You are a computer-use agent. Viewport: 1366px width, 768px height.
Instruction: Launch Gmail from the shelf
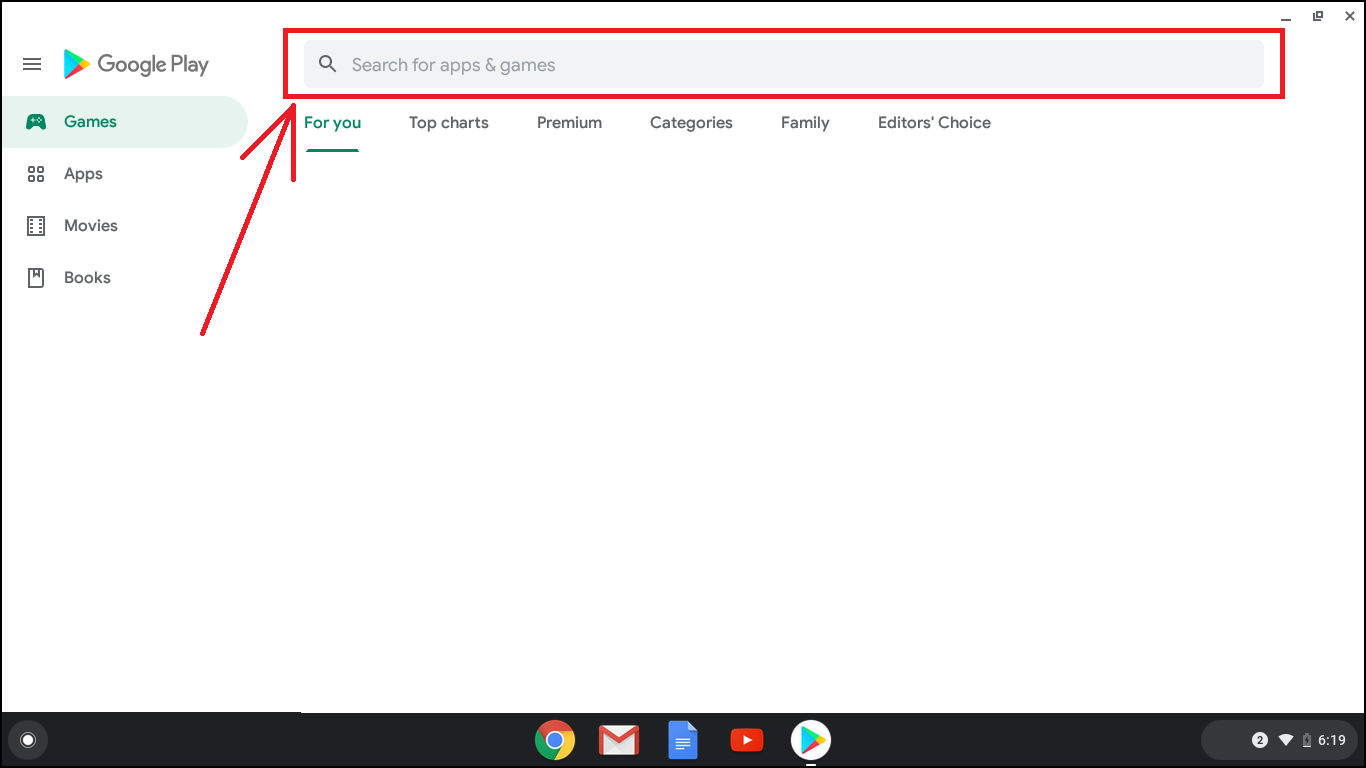pyautogui.click(x=619, y=740)
